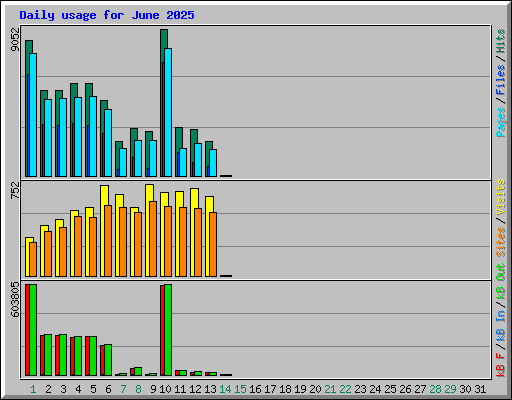
Task: Click day 29 on the x-axis
Action: point(450,389)
